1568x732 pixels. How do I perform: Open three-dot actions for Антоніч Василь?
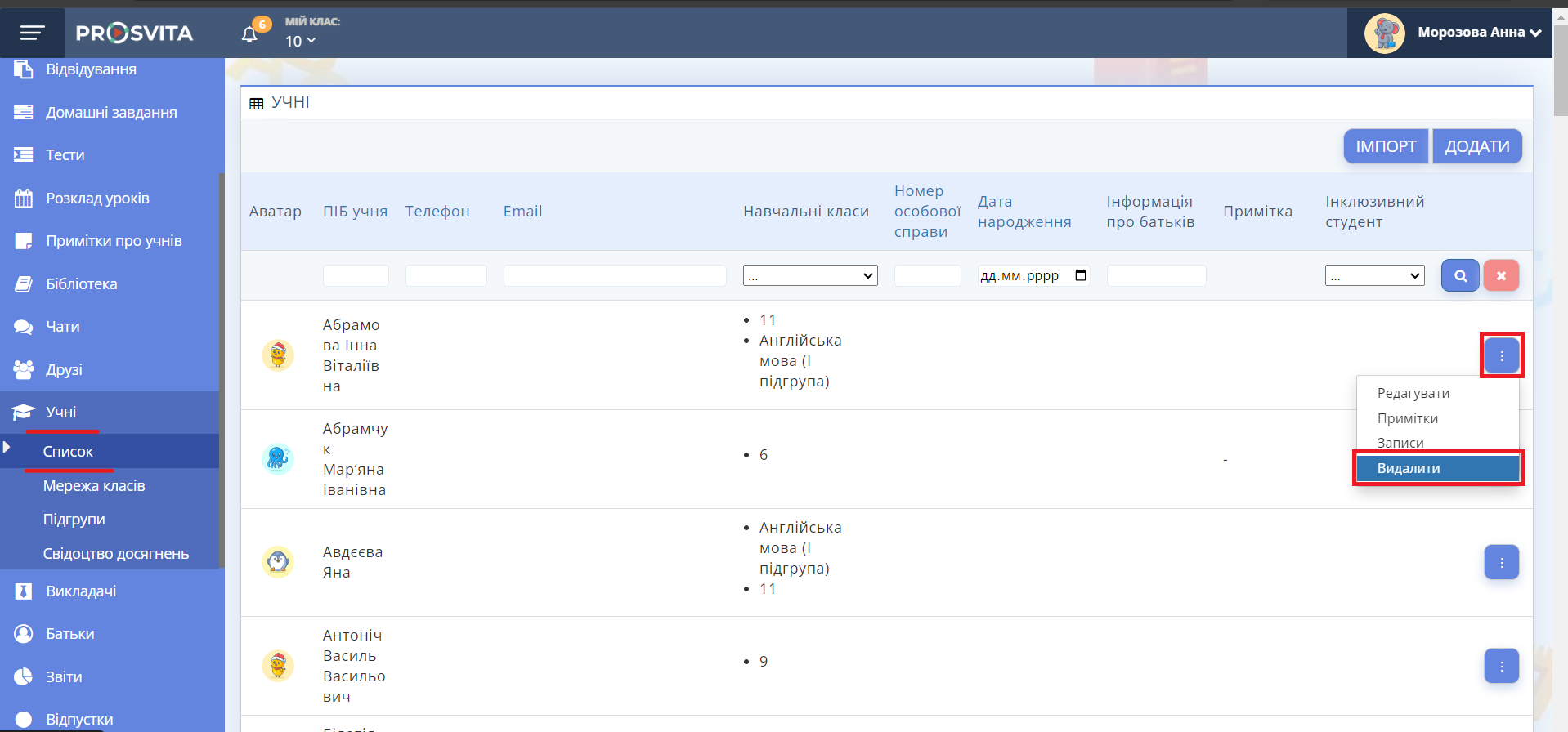(x=1501, y=666)
